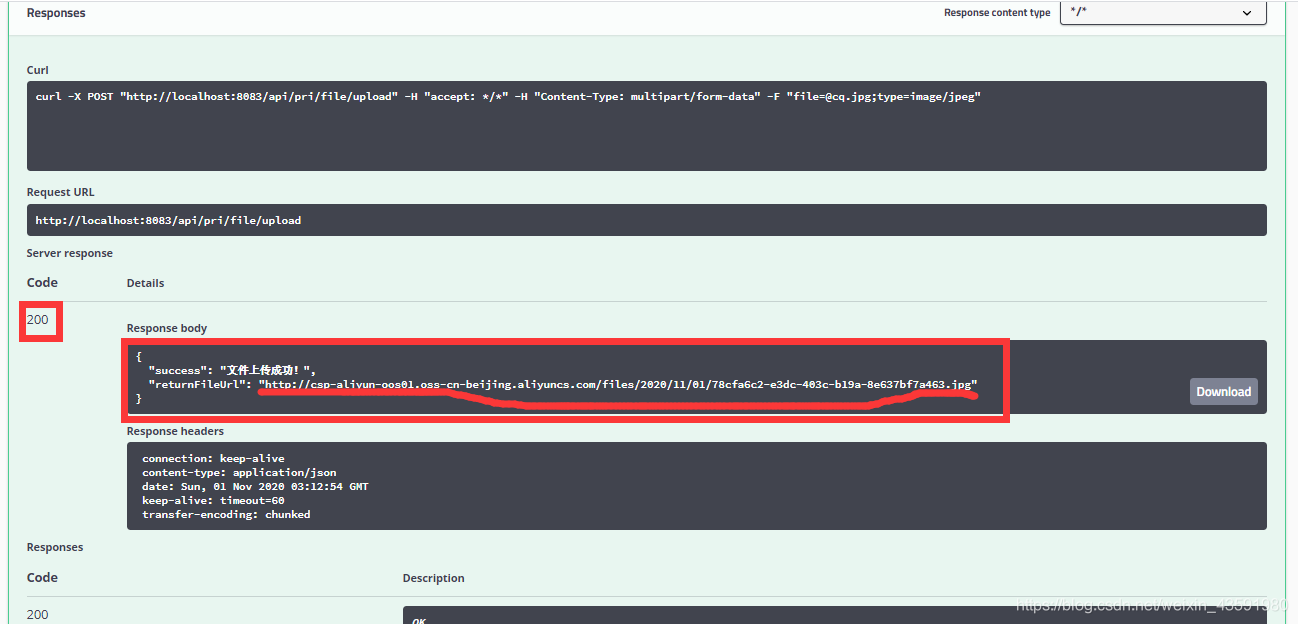
Task: Select the server response code 200
Action: click(38, 320)
